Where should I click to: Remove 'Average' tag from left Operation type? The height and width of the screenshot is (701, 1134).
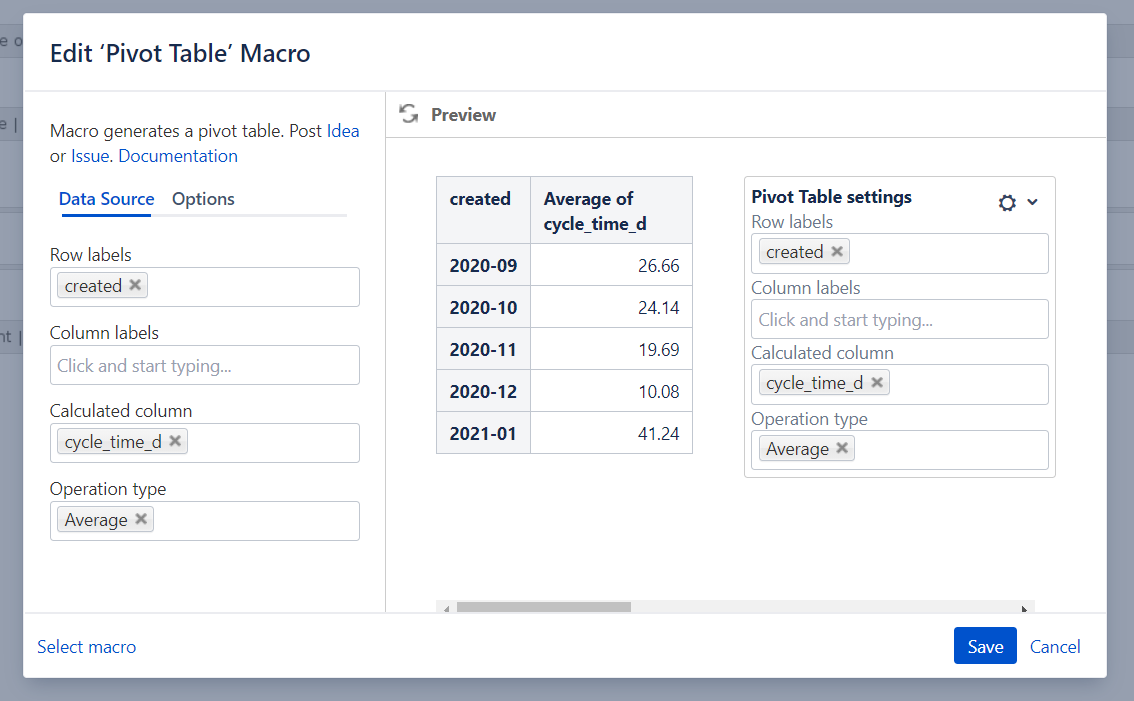[x=141, y=519]
